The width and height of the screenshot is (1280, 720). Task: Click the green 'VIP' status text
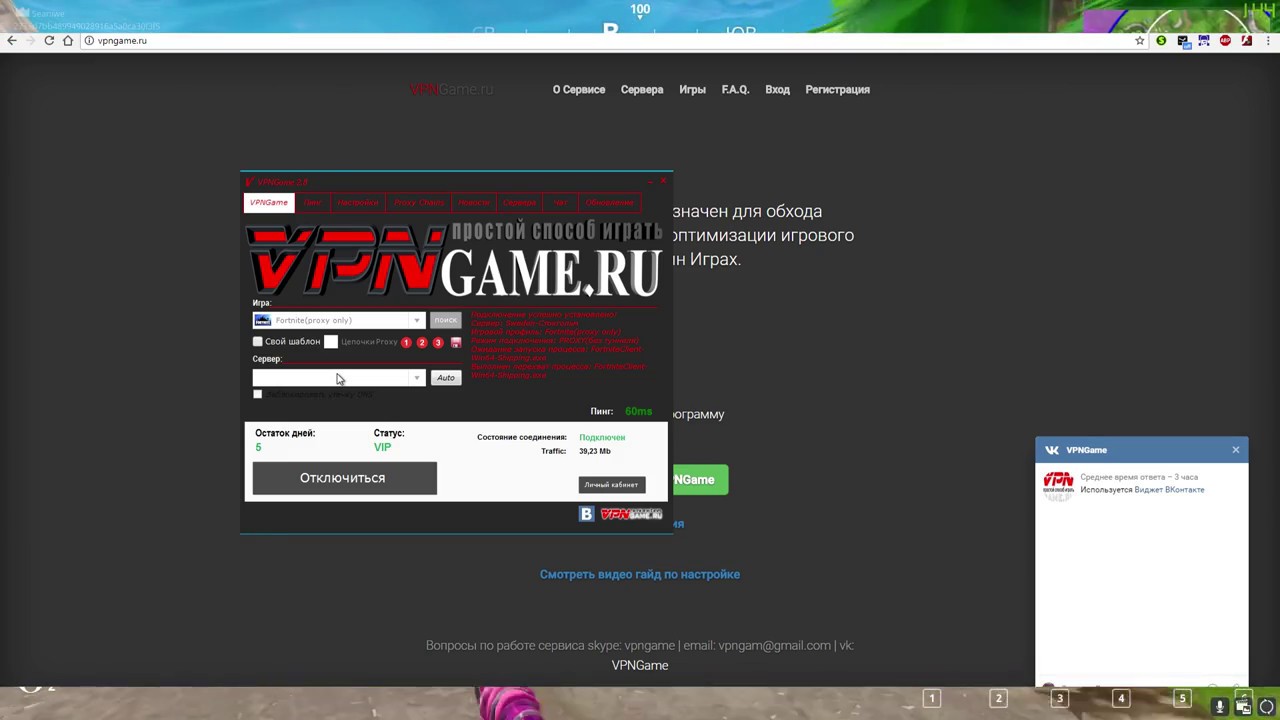point(382,448)
